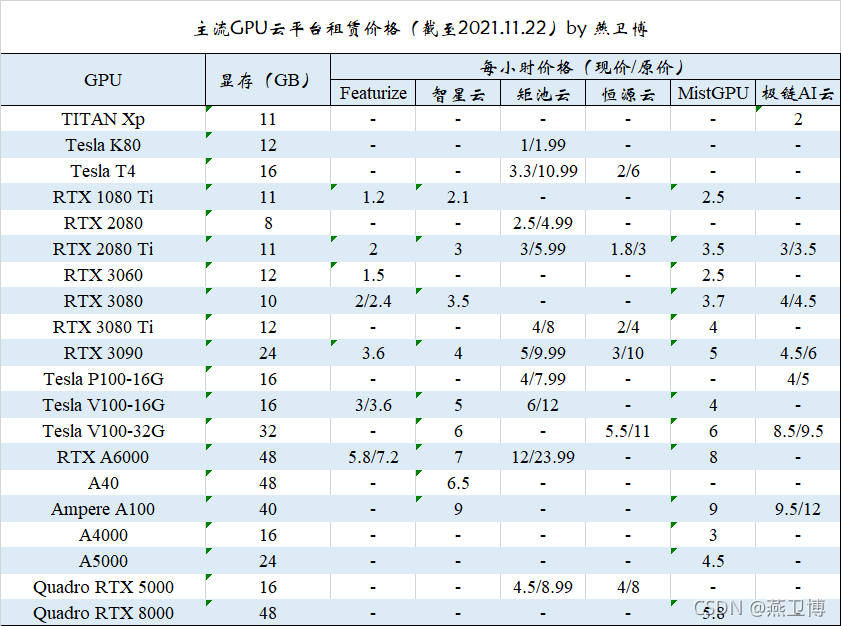Select the price cell 3/3.6
Viewport: 841px width, 626px height.
click(x=373, y=405)
